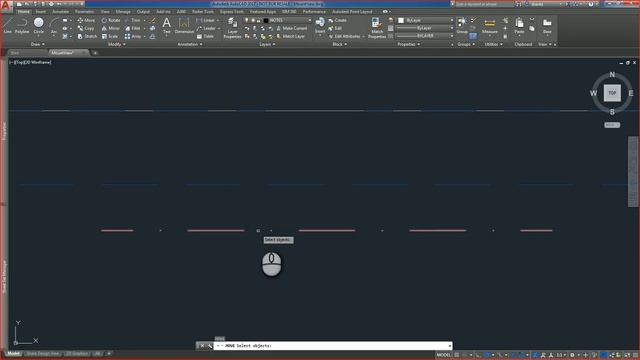
Task: Click the help search field
Action: (484, 4)
